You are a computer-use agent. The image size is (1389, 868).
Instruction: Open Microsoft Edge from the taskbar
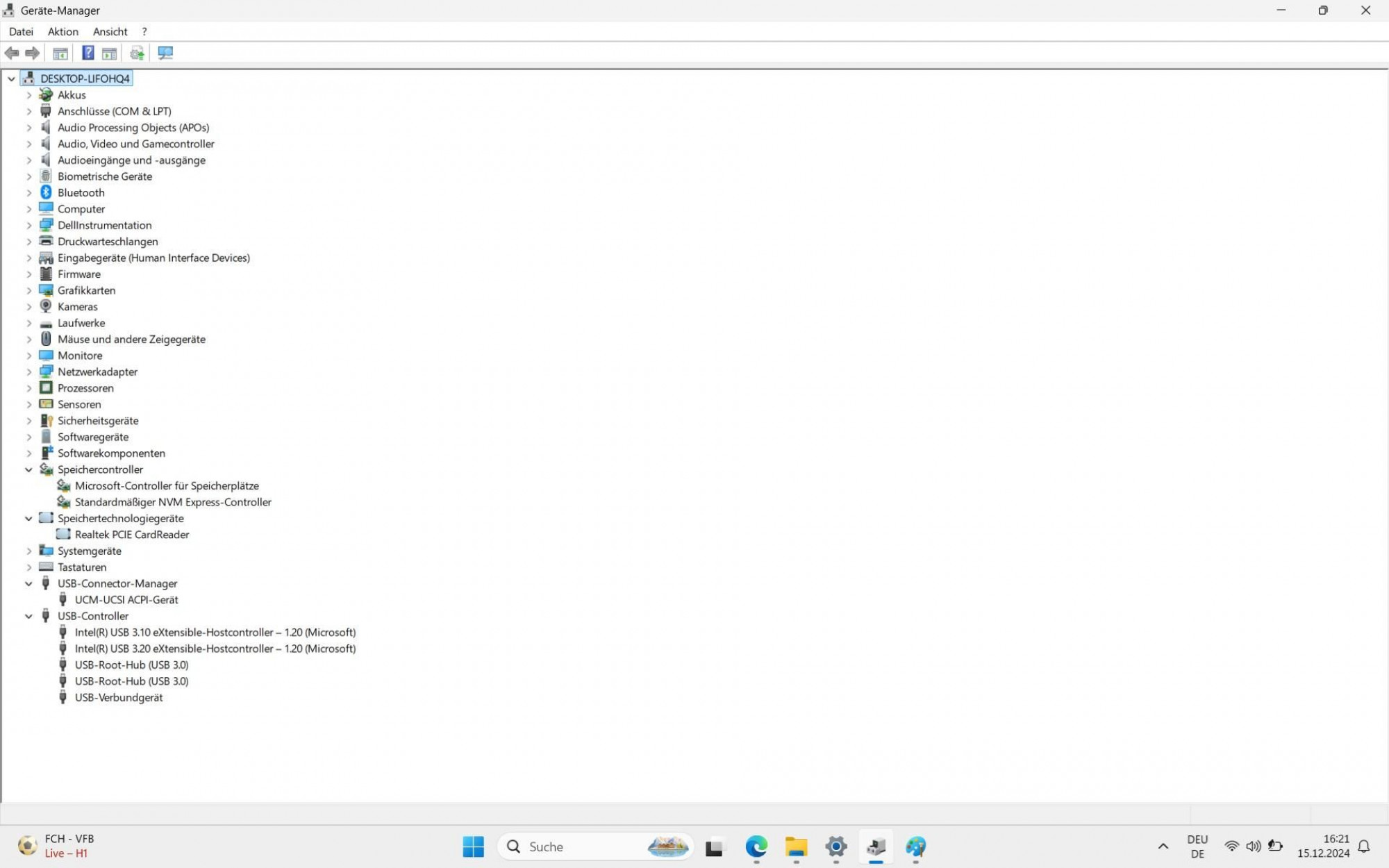coord(756,846)
